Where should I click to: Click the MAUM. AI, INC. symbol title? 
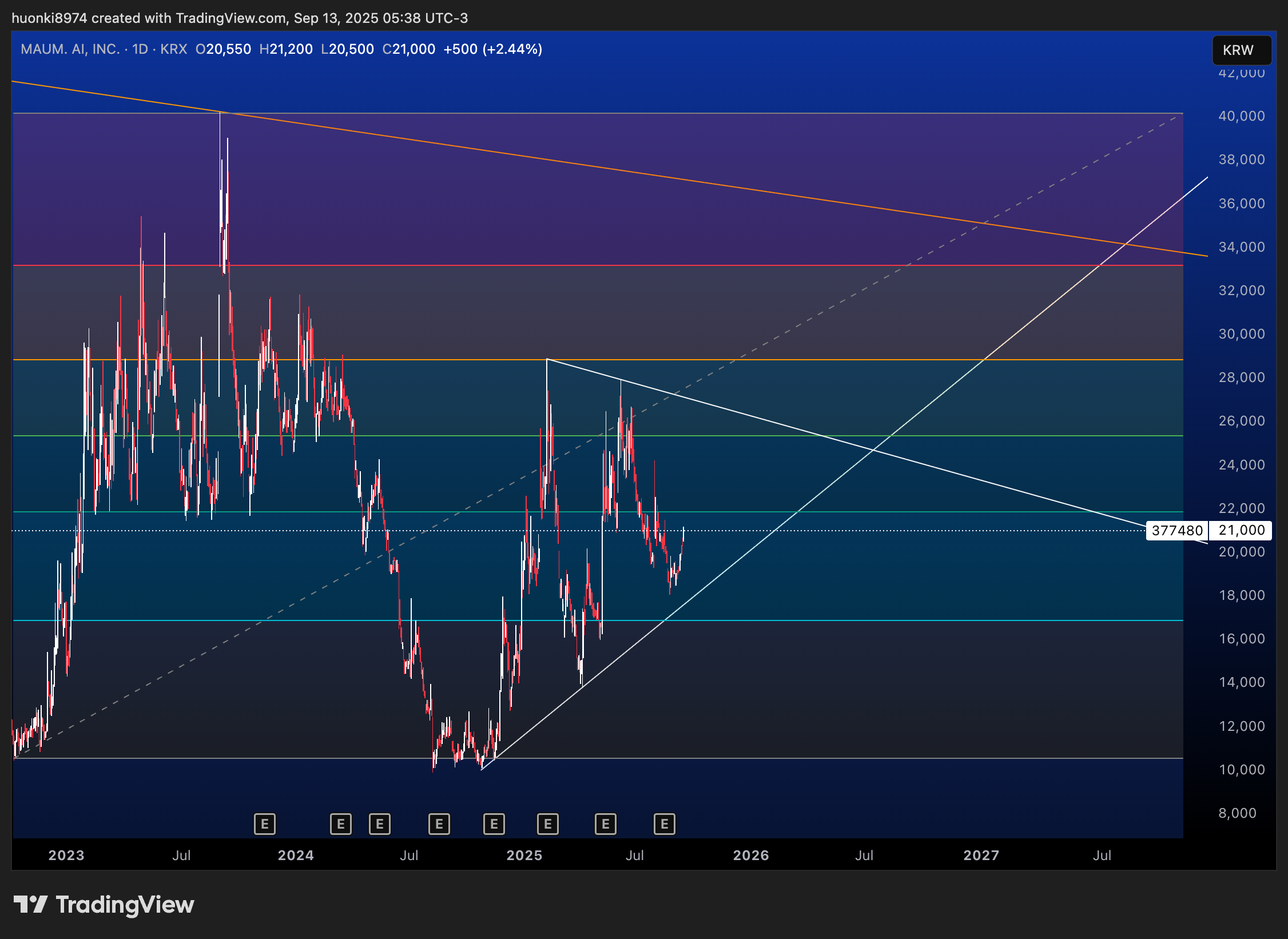[x=70, y=49]
